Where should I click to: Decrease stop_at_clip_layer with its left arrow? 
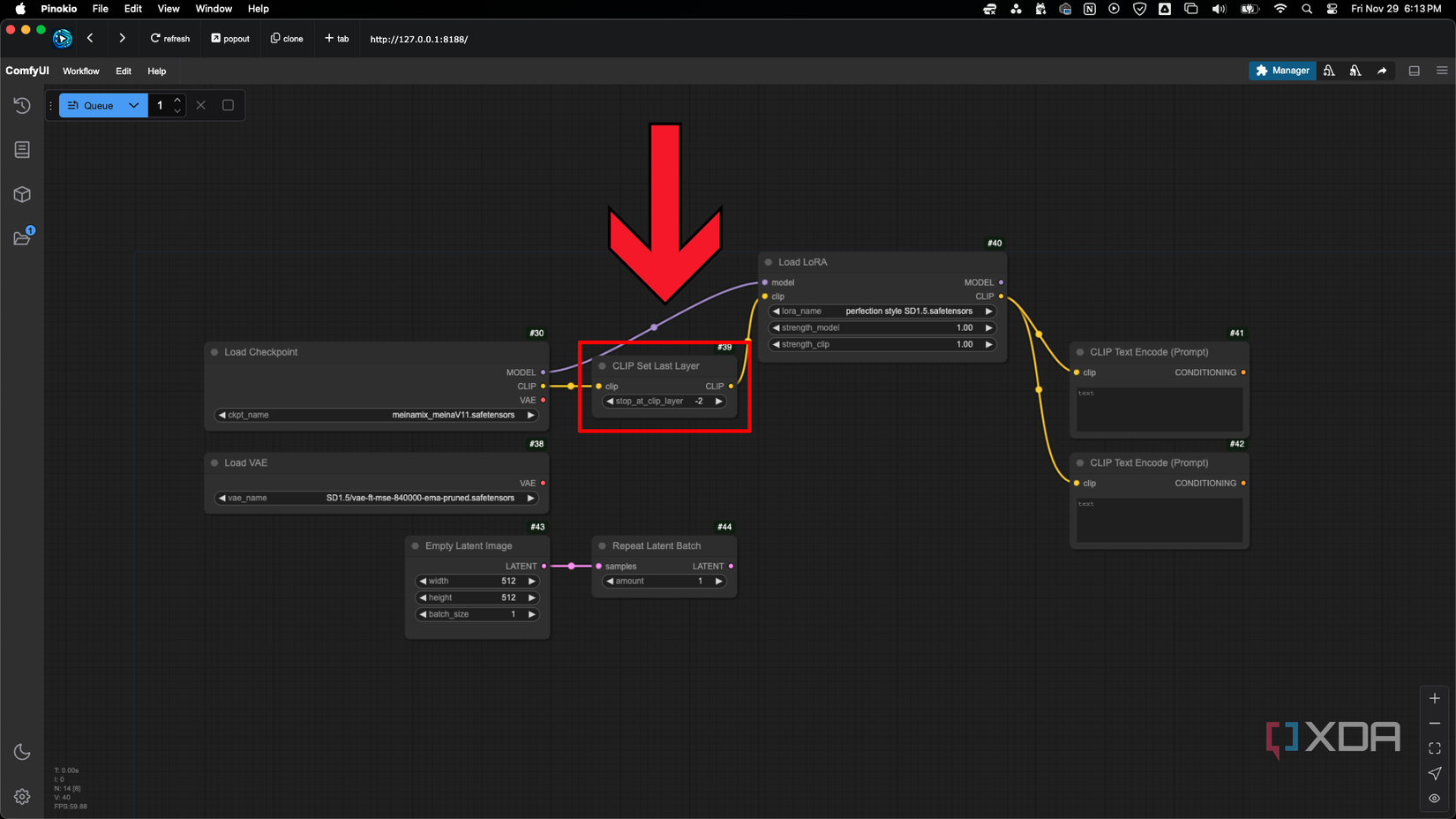pos(610,401)
